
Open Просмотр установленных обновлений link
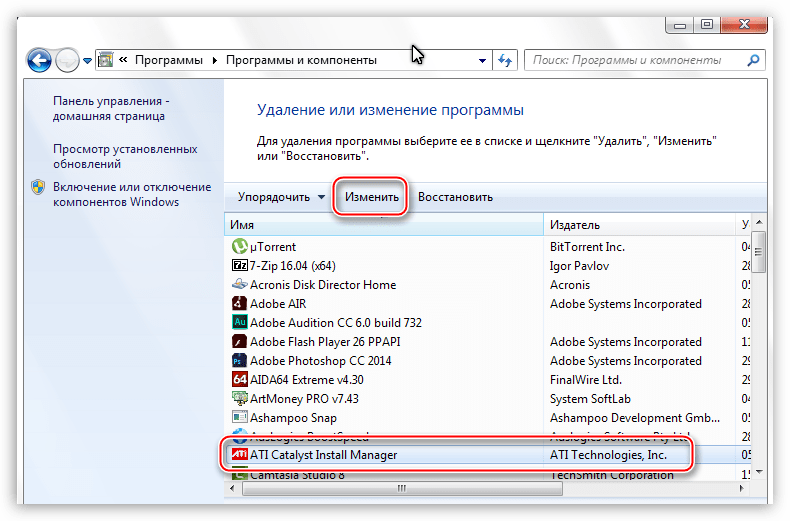click(125, 156)
